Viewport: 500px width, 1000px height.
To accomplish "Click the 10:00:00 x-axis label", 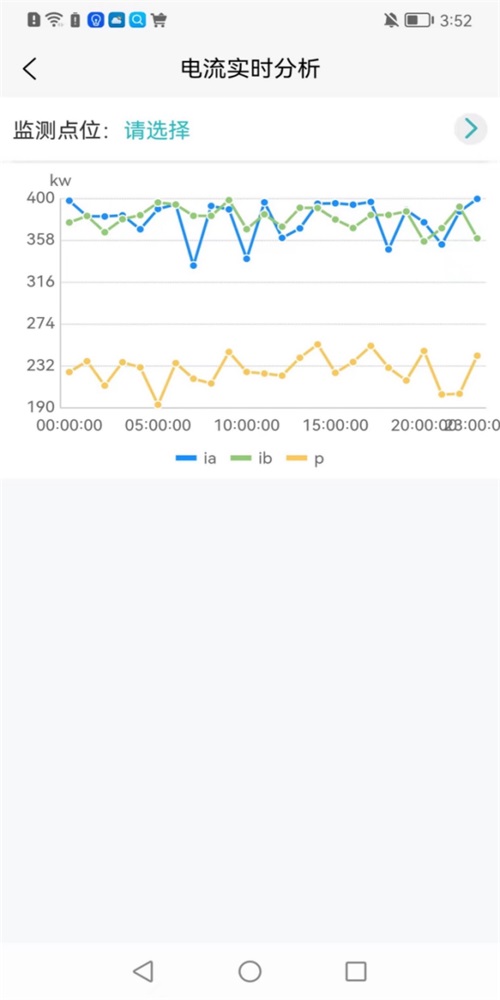I will [x=247, y=425].
